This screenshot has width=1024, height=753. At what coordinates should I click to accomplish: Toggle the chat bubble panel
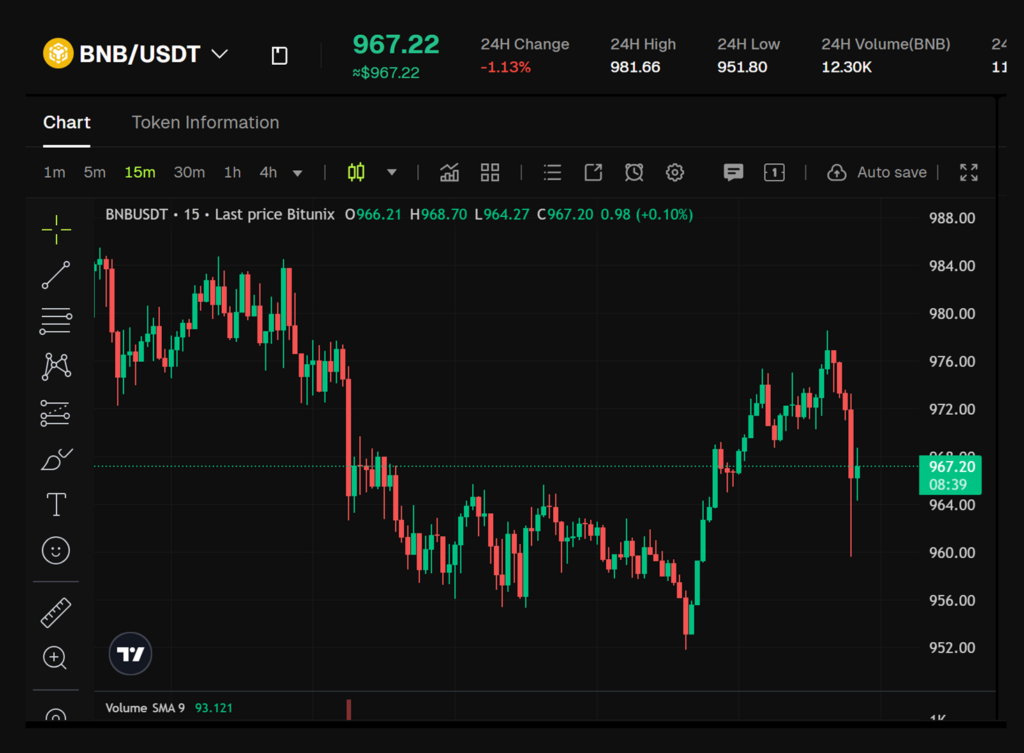(733, 171)
